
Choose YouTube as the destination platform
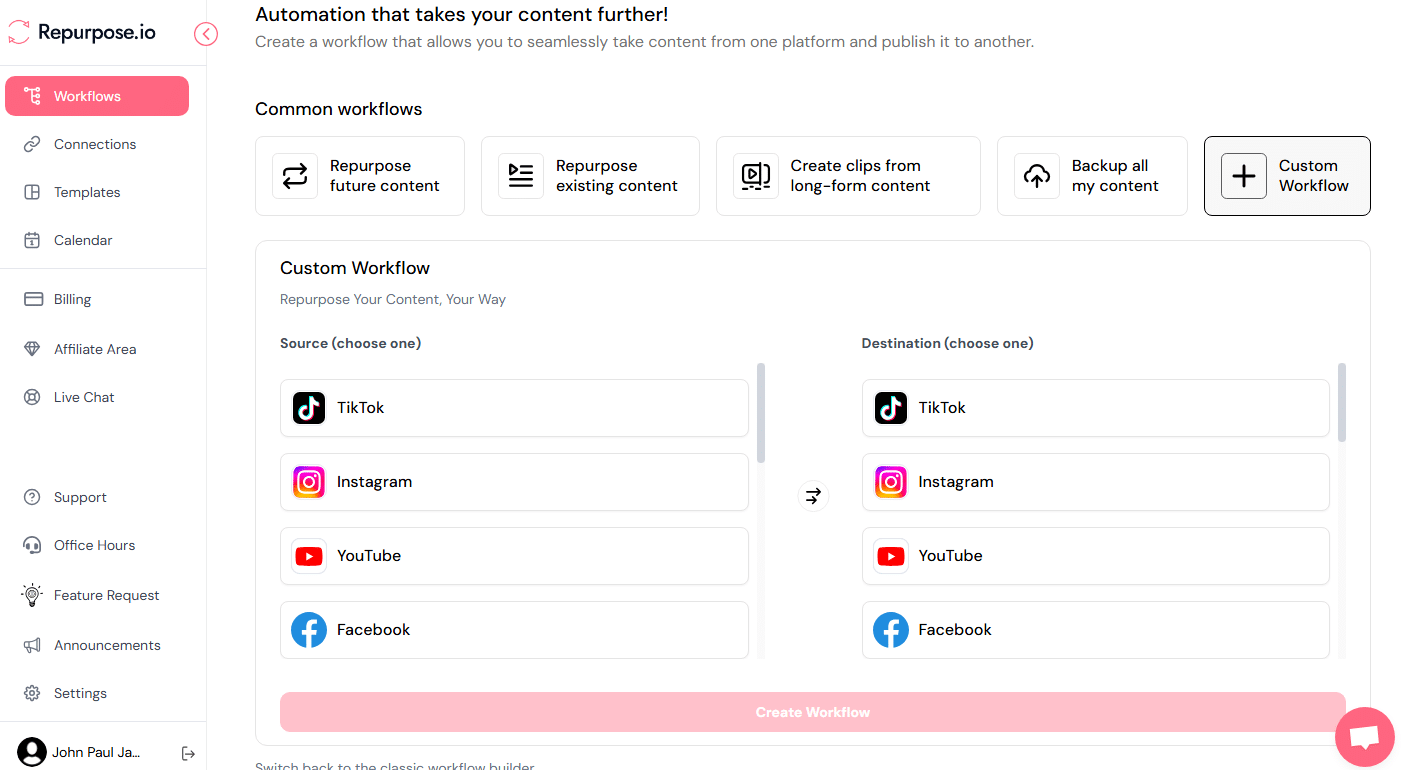tap(1096, 556)
